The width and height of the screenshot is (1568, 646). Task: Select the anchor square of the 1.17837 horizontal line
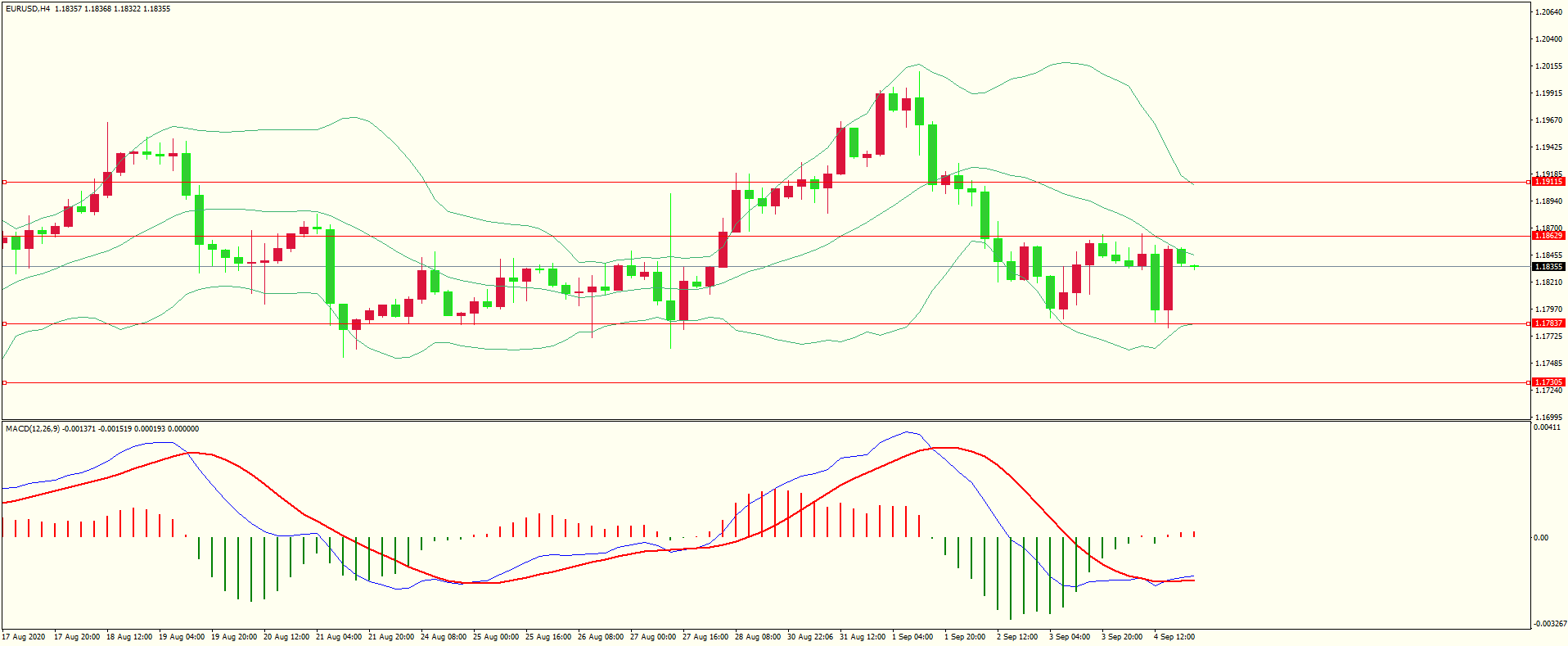[4, 324]
